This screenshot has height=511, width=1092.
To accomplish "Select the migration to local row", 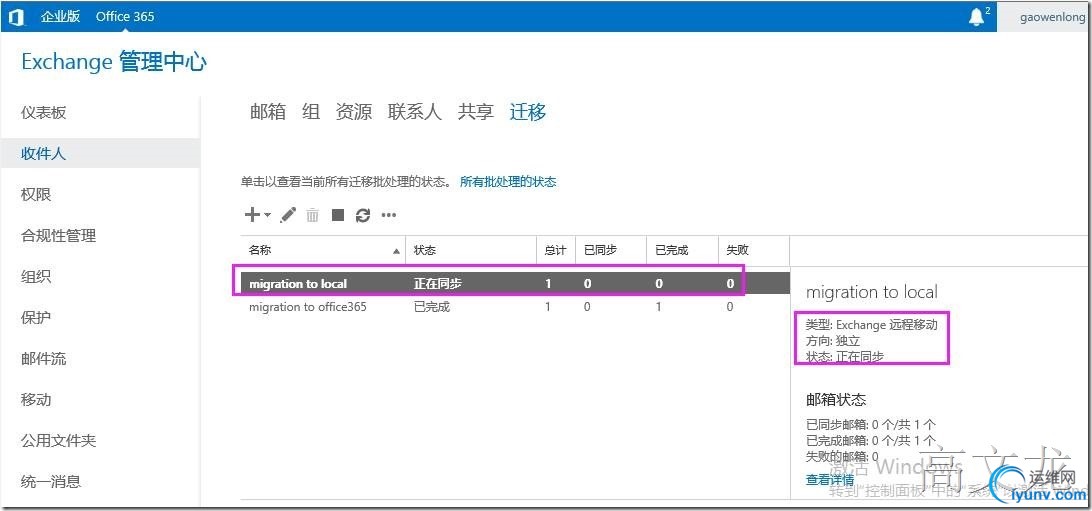I will tap(515, 283).
